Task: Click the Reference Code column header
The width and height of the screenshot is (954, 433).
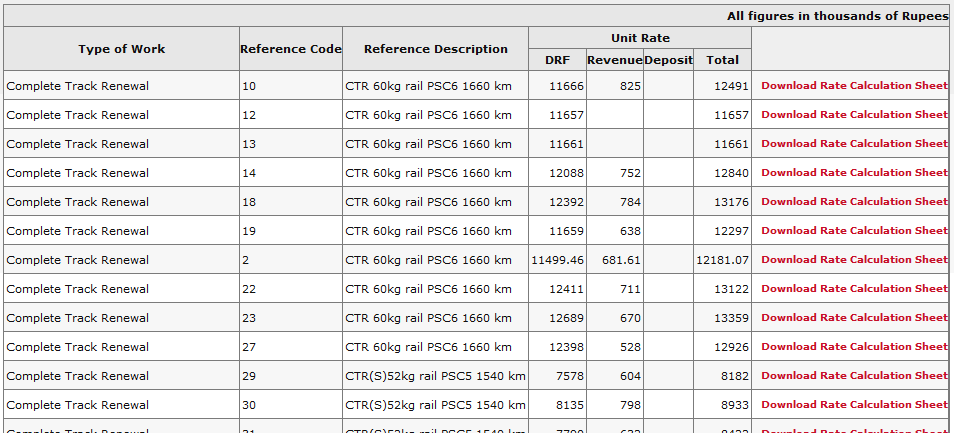Action: click(x=291, y=49)
